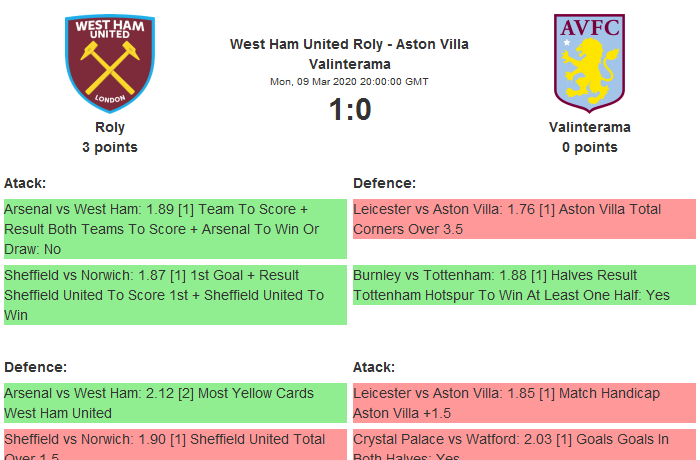Click the Aston Villa AVFC crest logo
This screenshot has height=460, width=700.
coord(589,63)
